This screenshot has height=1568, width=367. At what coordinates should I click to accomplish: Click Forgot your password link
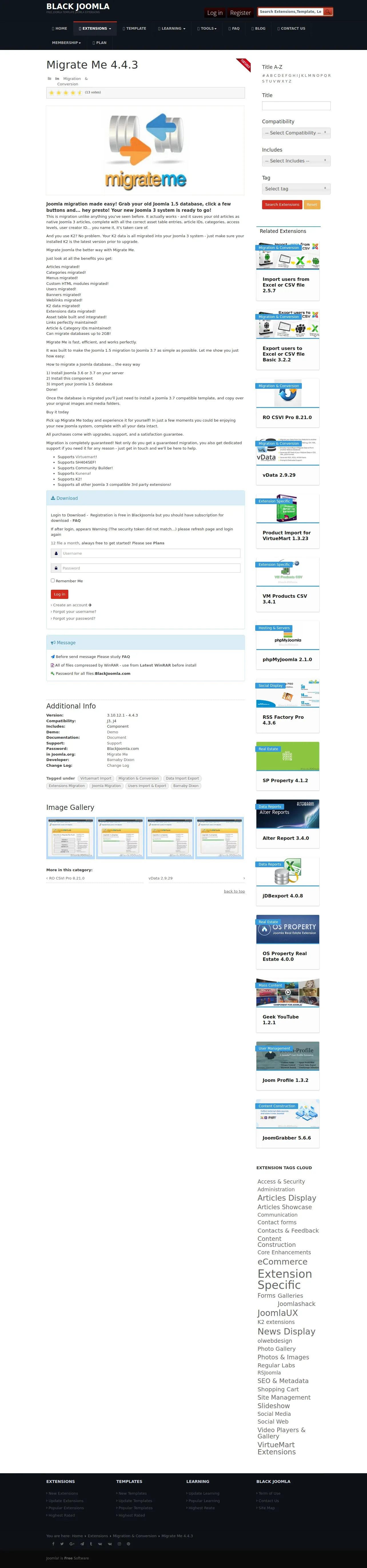tap(73, 618)
